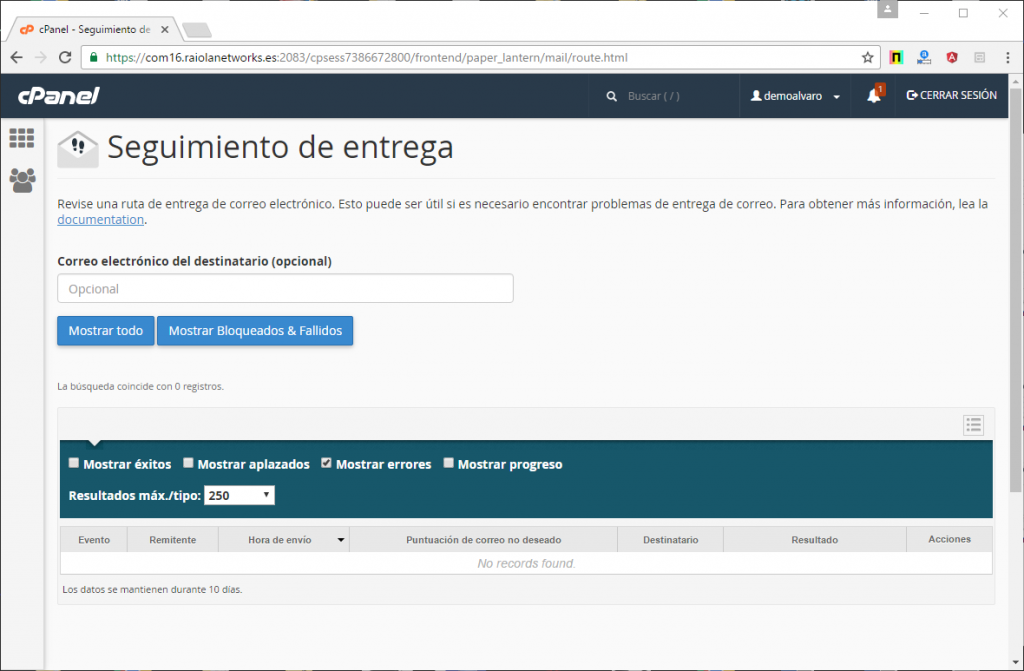Toggle the Mostrar progreso checkbox
This screenshot has height=671, width=1024.
pos(449,463)
